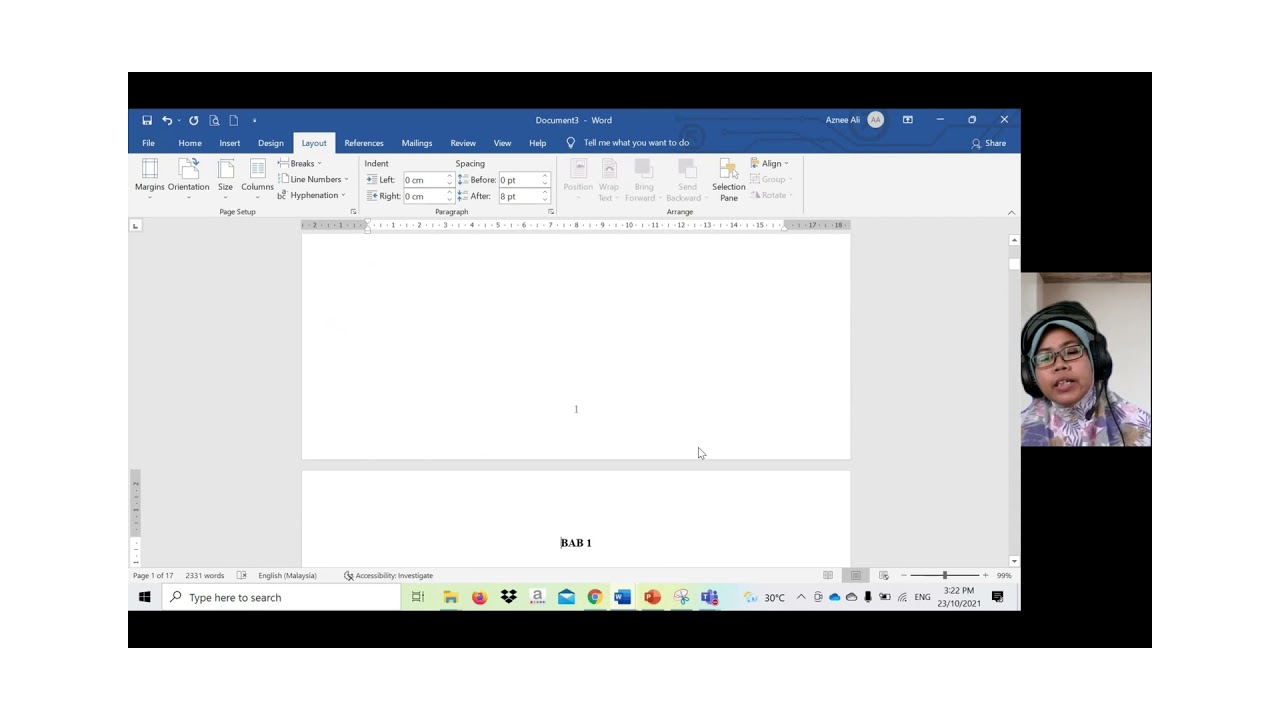The image size is (1280, 720).
Task: Click the Indent Right value field
Action: coord(424,196)
